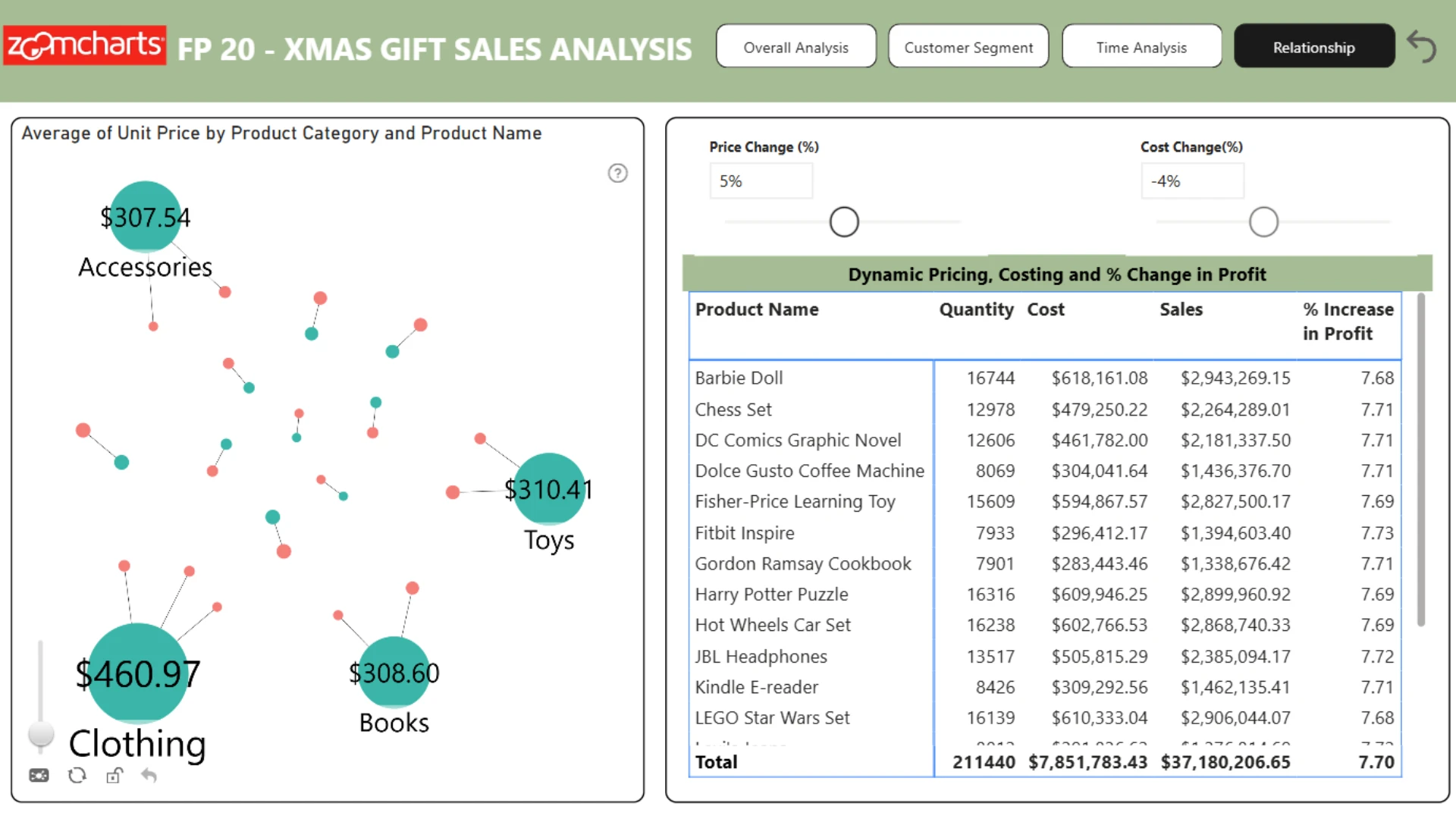Click the Price Change slider handle
This screenshot has width=1456, height=819.
click(844, 222)
